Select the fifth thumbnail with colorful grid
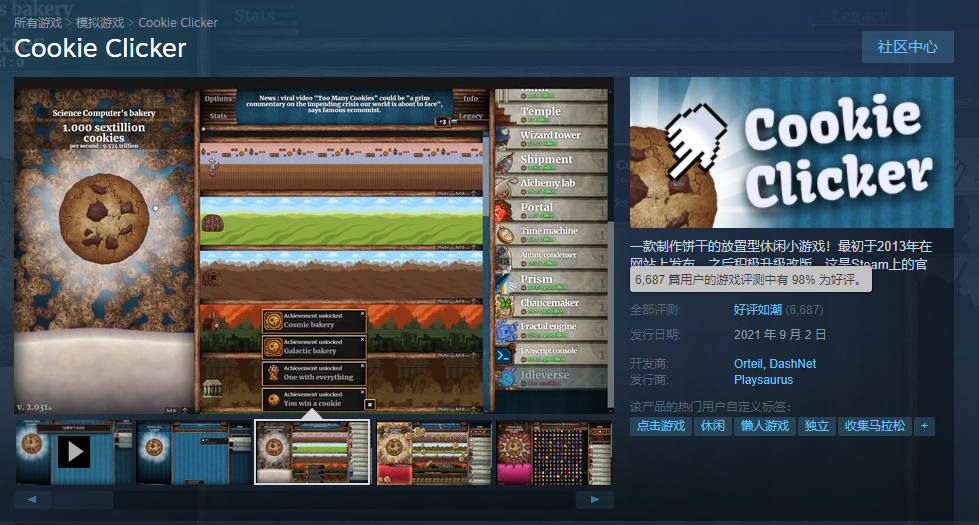The image size is (979, 525). [x=554, y=452]
